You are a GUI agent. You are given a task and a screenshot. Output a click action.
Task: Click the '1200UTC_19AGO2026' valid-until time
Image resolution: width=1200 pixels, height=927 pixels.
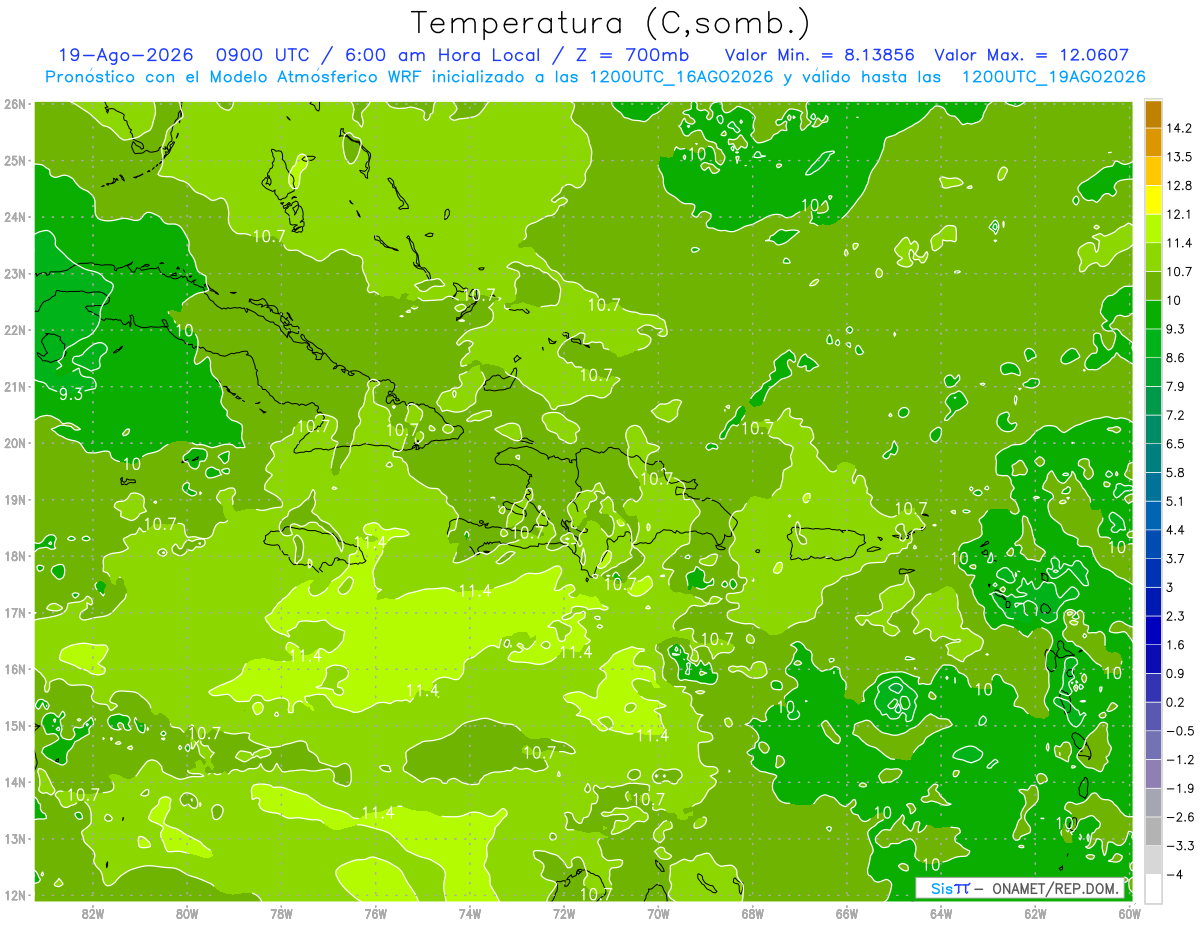tap(1053, 77)
